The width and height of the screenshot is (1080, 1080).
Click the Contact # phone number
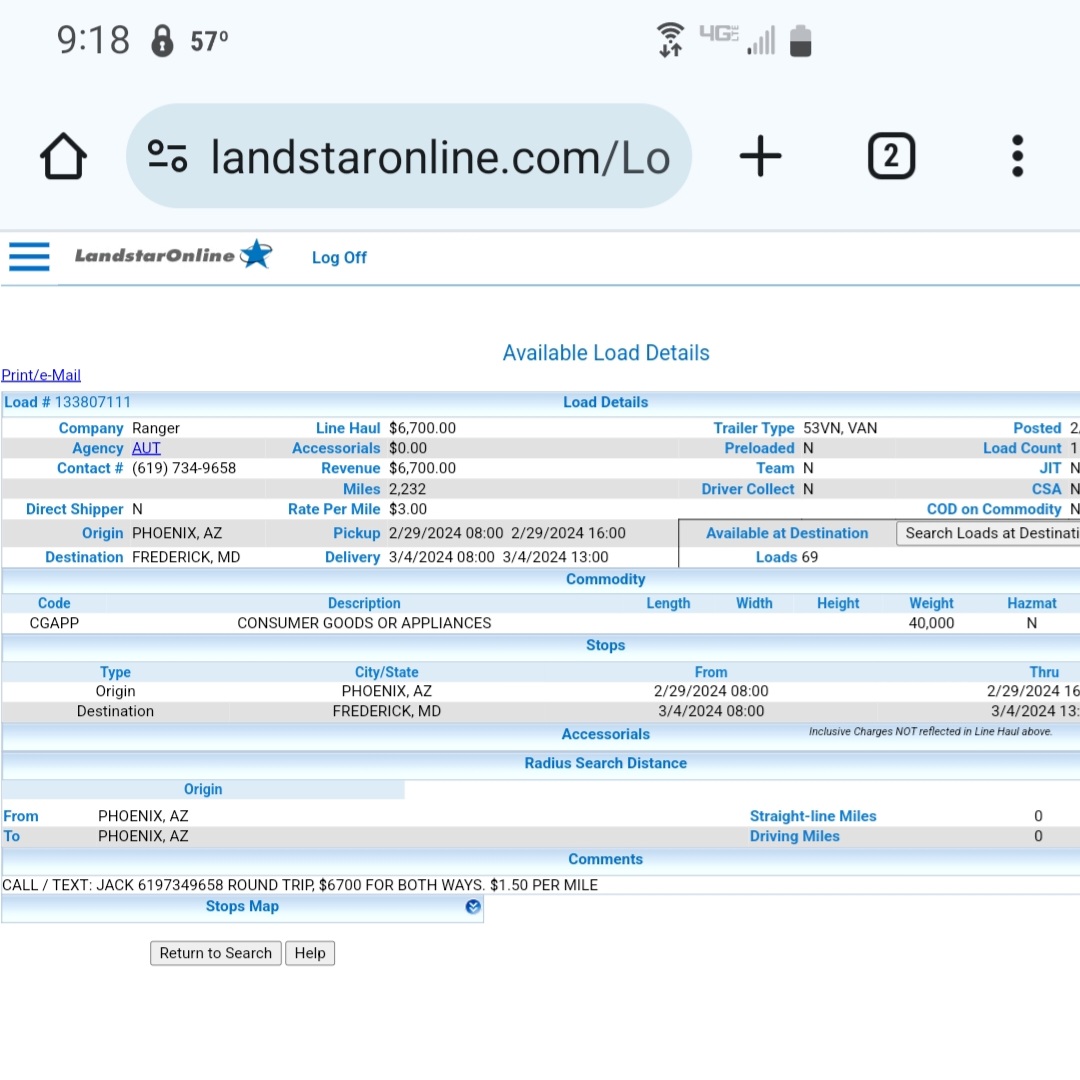(x=184, y=468)
